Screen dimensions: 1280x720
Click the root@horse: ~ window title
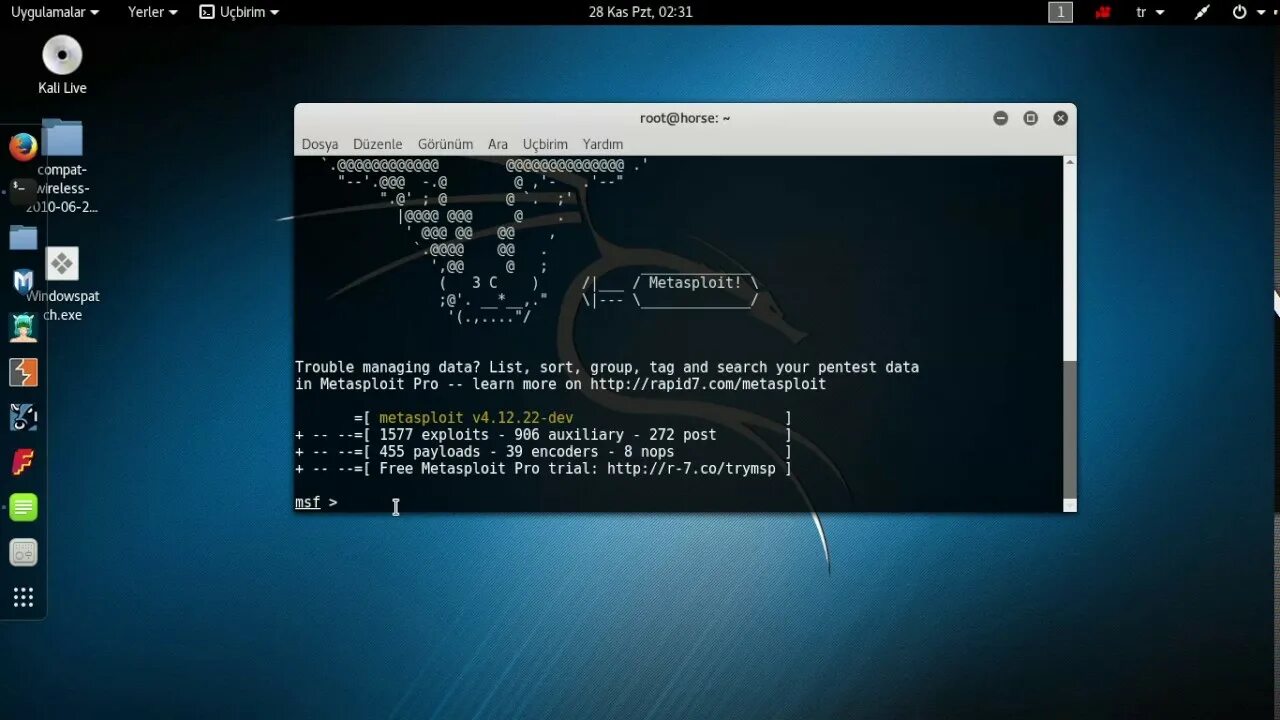685,118
